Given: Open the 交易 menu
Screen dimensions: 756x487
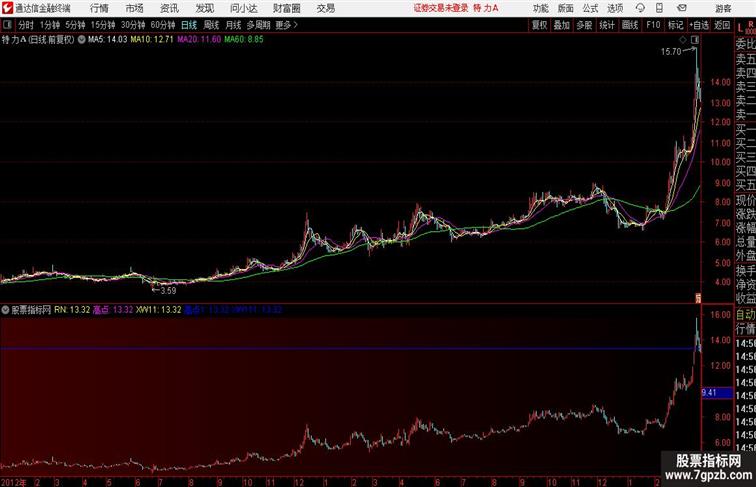Looking at the screenshot, I should (326, 8).
